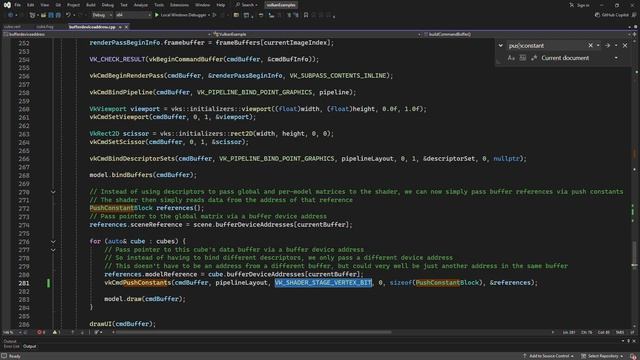This screenshot has height=360, width=640.
Task: Click the highlighted VK_SHADER_STAGE_VERTEX_BIT text
Action: (323, 282)
